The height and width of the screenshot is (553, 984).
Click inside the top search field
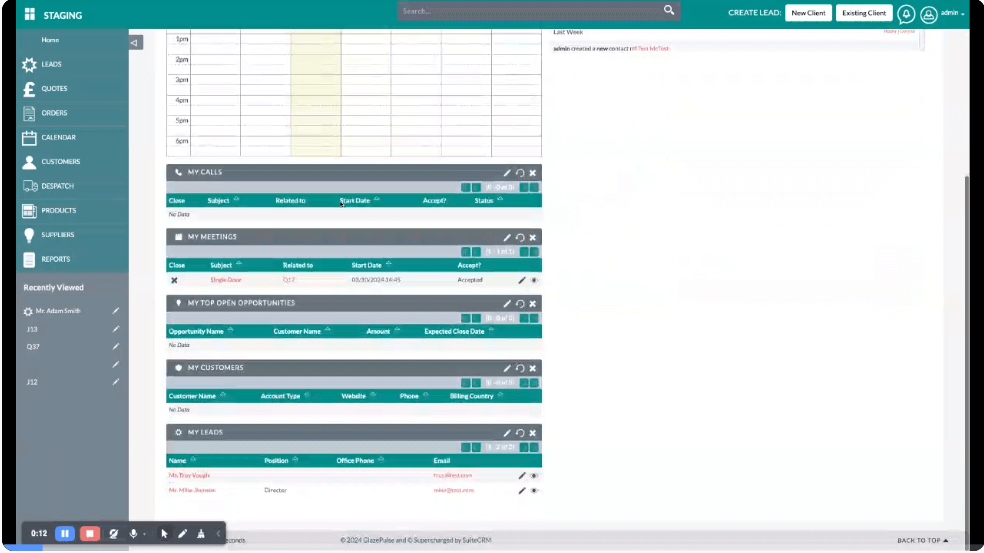pyautogui.click(x=528, y=11)
